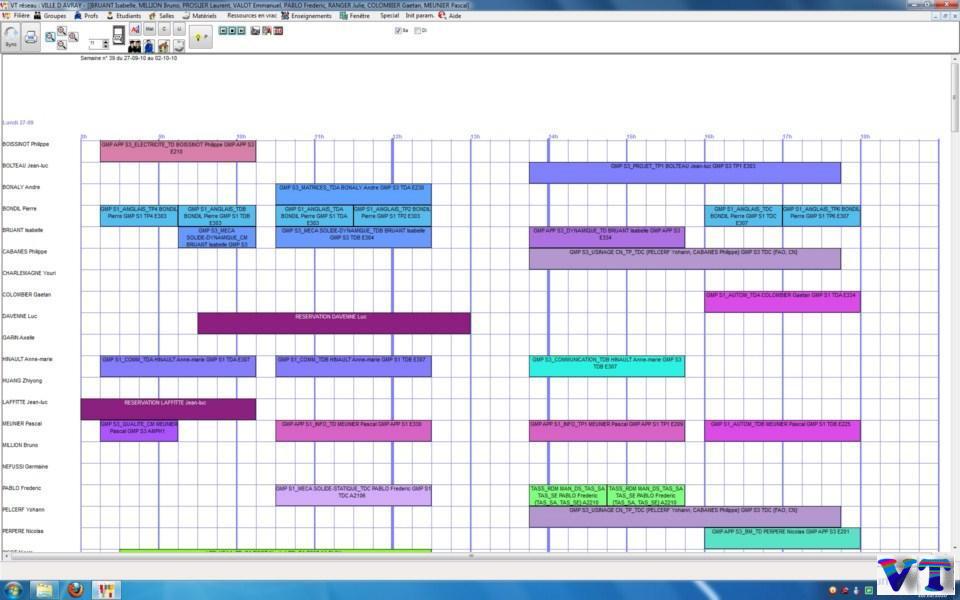The height and width of the screenshot is (600, 960).
Task: Click the Sync refresh button
Action: coord(11,38)
